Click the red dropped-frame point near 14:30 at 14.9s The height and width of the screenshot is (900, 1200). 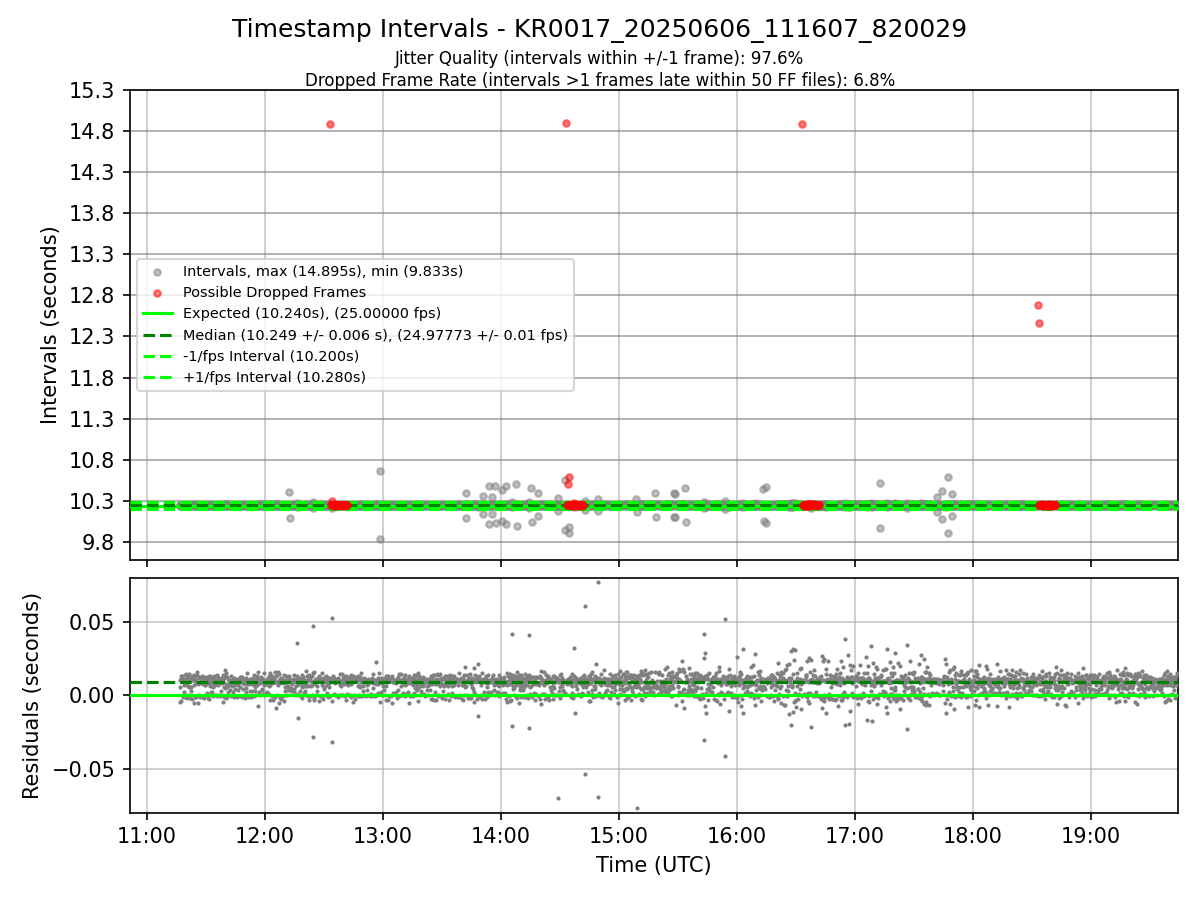566,123
